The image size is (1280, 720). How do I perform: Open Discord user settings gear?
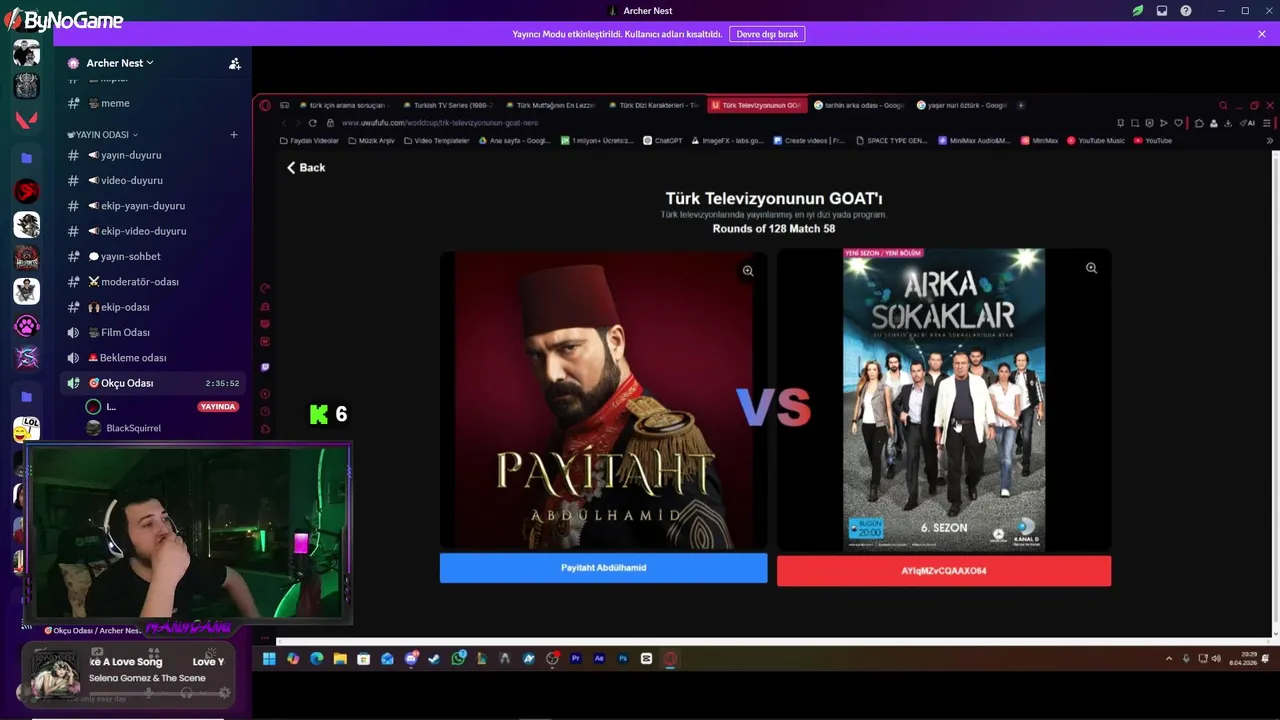224,692
